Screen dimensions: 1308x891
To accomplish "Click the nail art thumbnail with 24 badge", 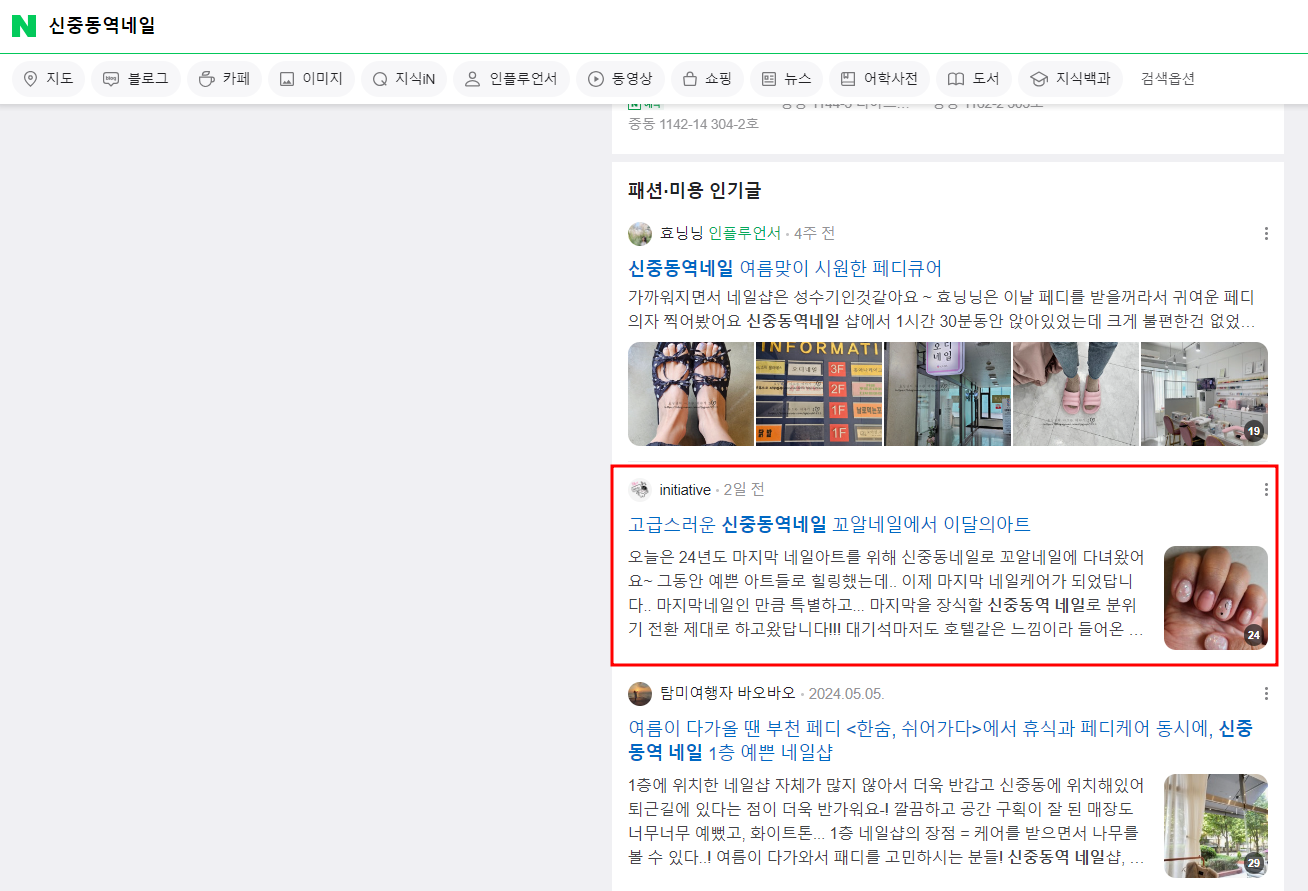I will pyautogui.click(x=1215, y=597).
